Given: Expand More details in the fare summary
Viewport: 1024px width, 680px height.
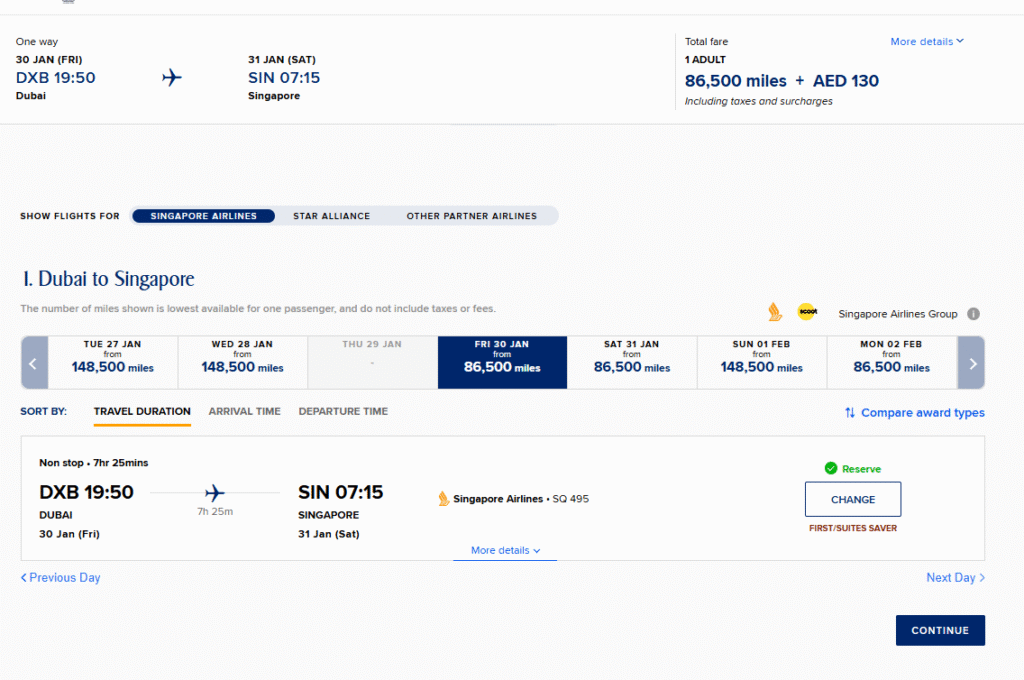Looking at the screenshot, I should coord(927,42).
